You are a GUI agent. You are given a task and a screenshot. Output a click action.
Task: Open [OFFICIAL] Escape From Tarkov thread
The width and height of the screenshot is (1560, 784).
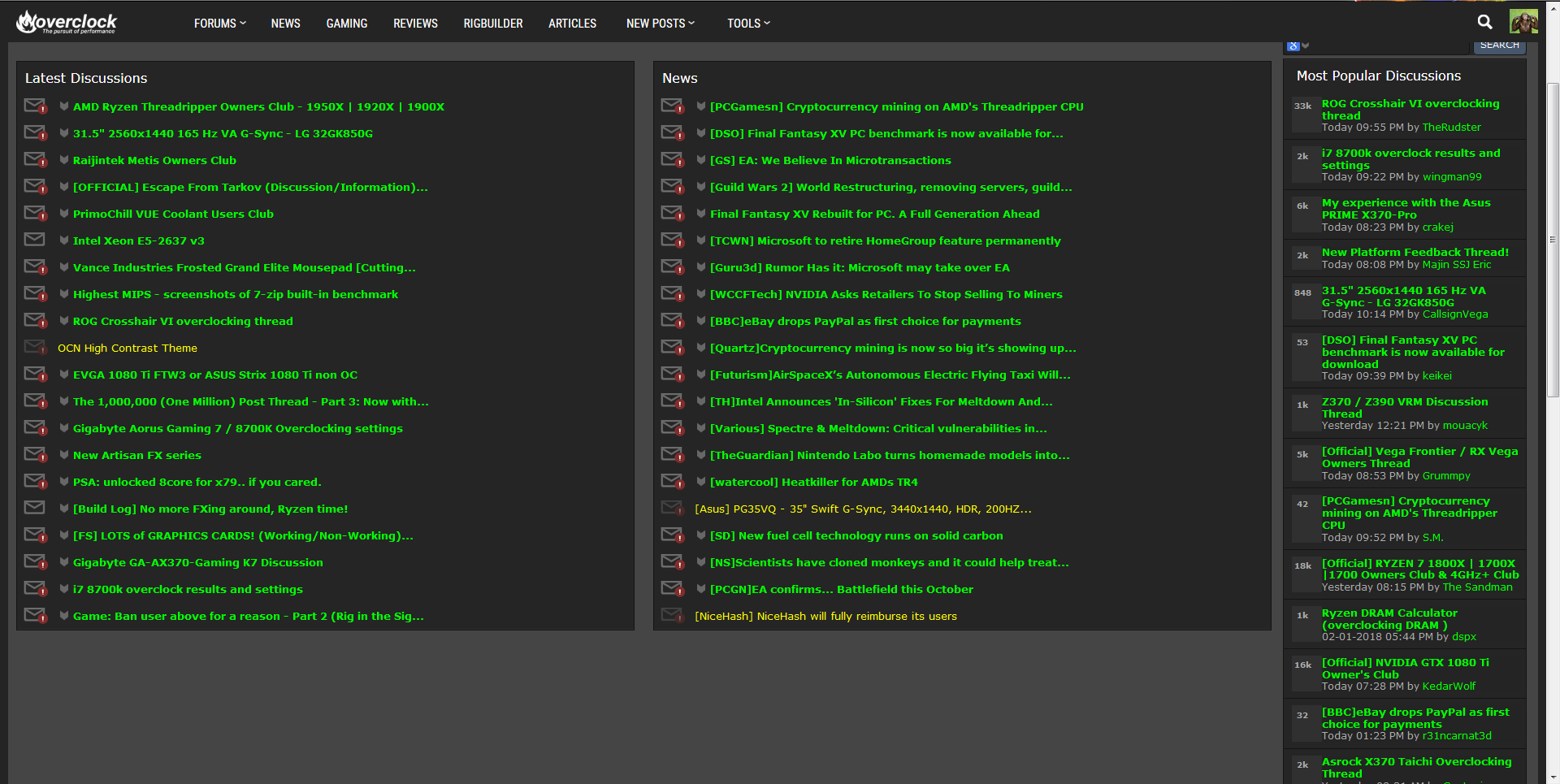point(250,187)
